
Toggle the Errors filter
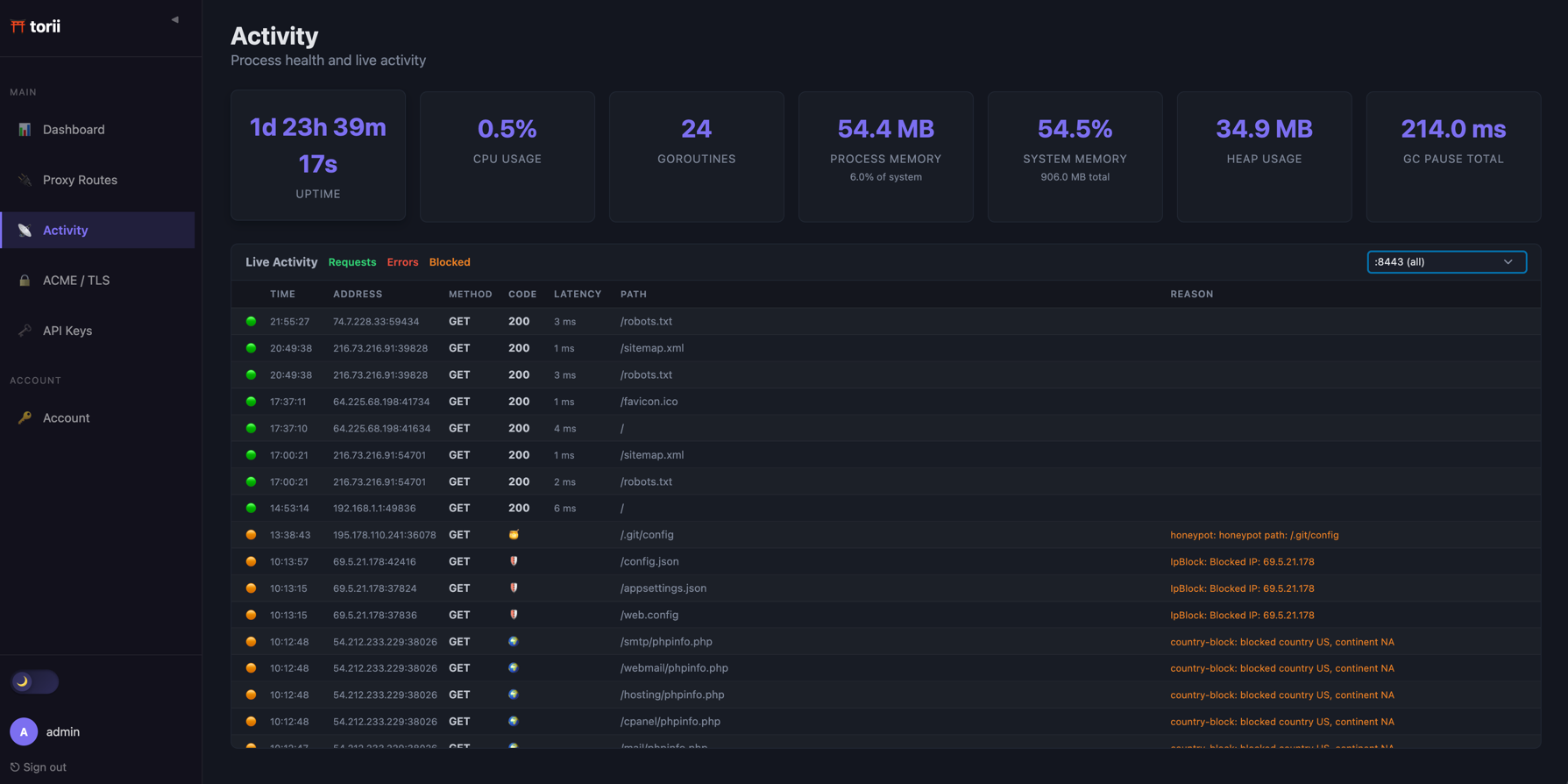pos(402,262)
